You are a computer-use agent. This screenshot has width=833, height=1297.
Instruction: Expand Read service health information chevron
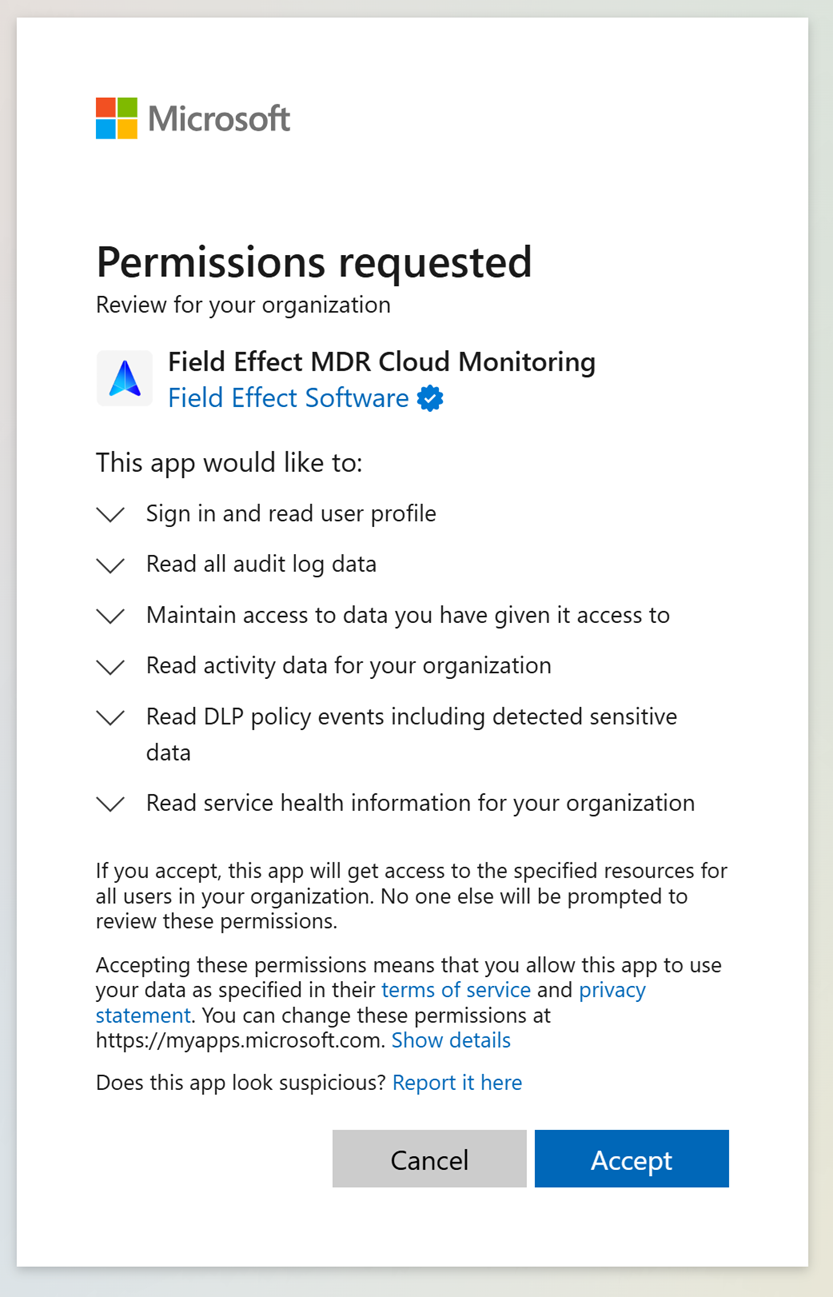coord(110,803)
